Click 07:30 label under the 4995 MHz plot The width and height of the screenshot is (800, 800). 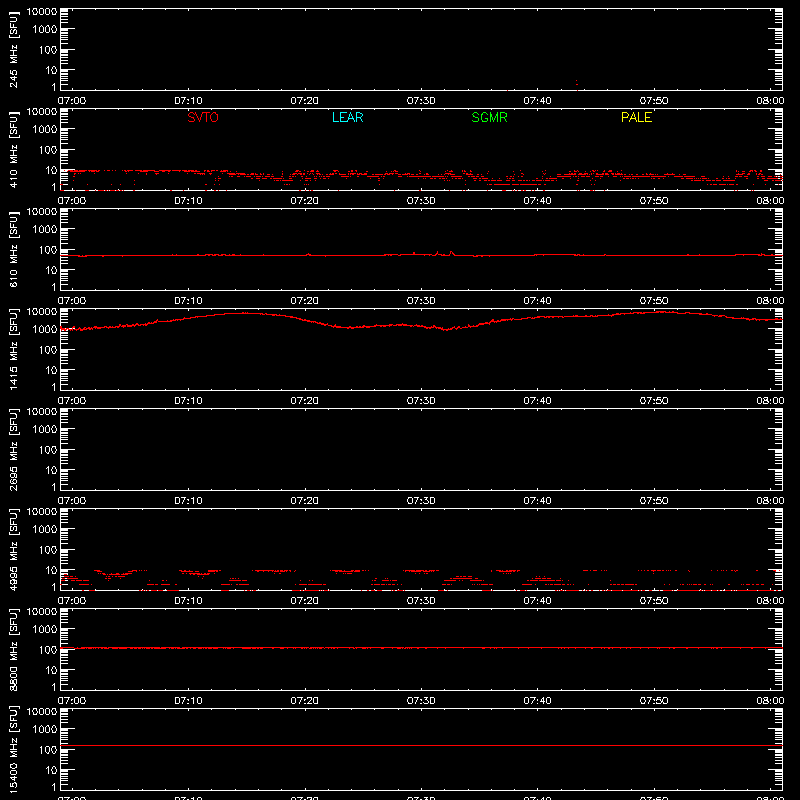pyautogui.click(x=421, y=601)
